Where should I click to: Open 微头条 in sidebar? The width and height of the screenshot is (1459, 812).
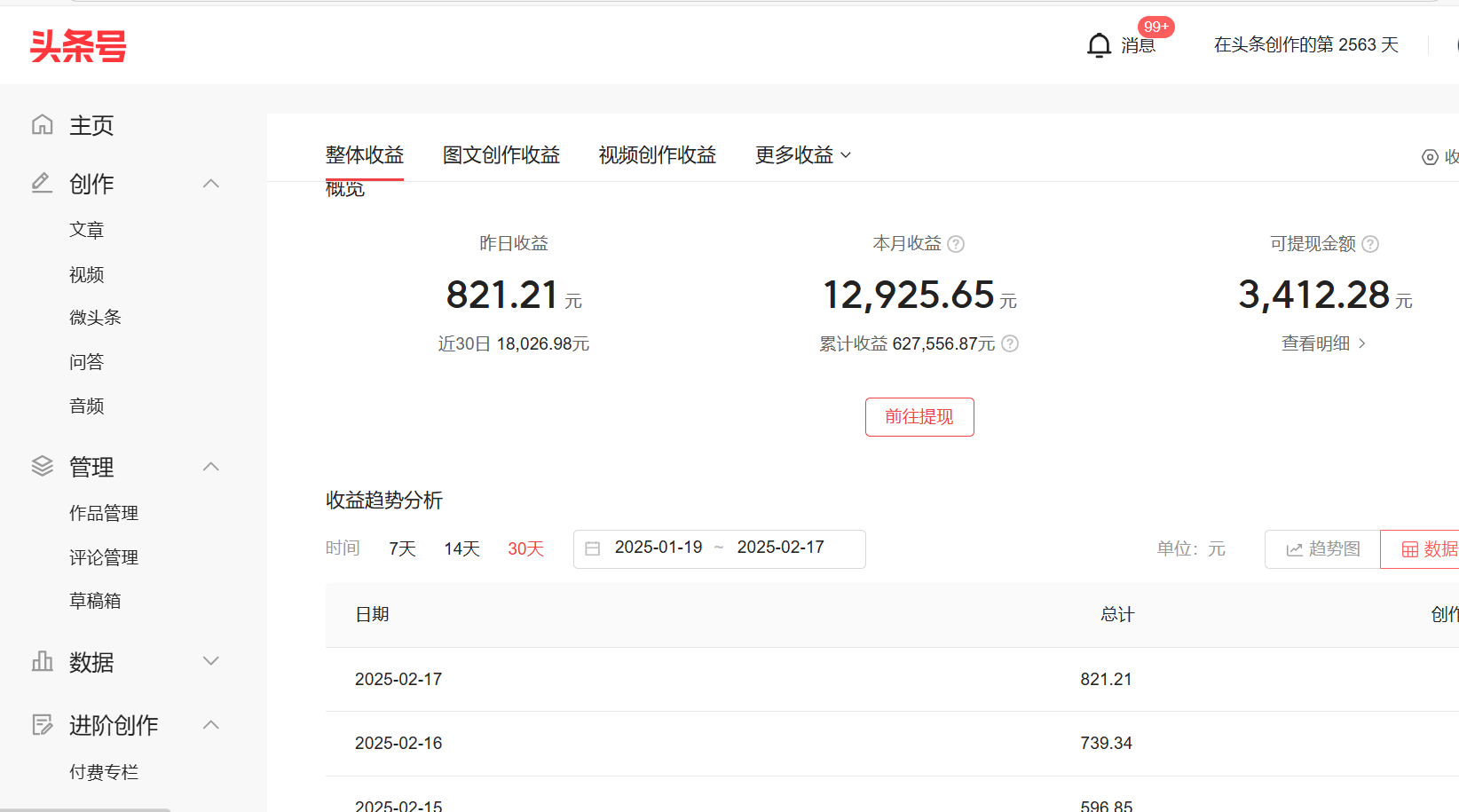tap(95, 318)
